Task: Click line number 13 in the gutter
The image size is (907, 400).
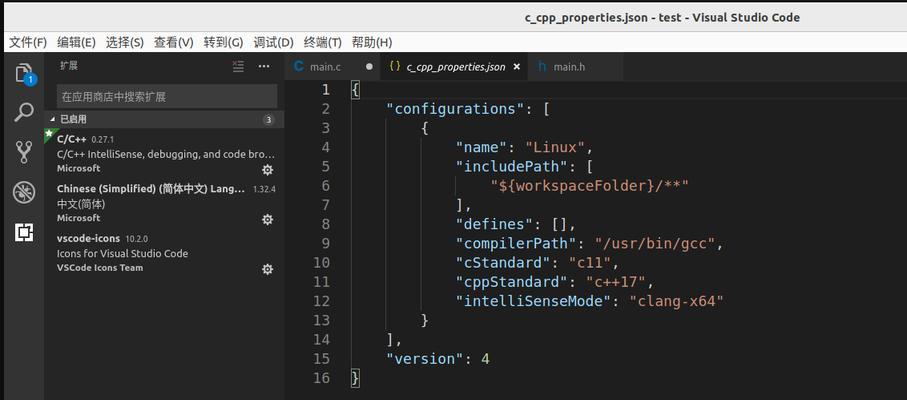Action: click(322, 320)
